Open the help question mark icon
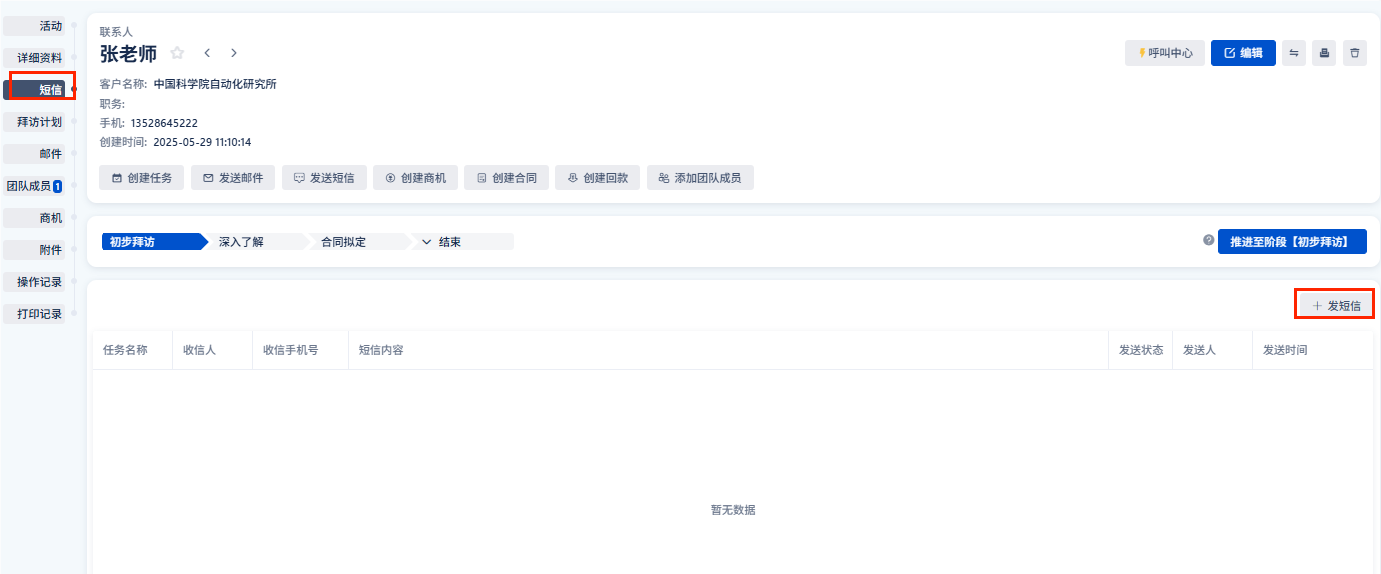The image size is (1381, 574). 1208,241
